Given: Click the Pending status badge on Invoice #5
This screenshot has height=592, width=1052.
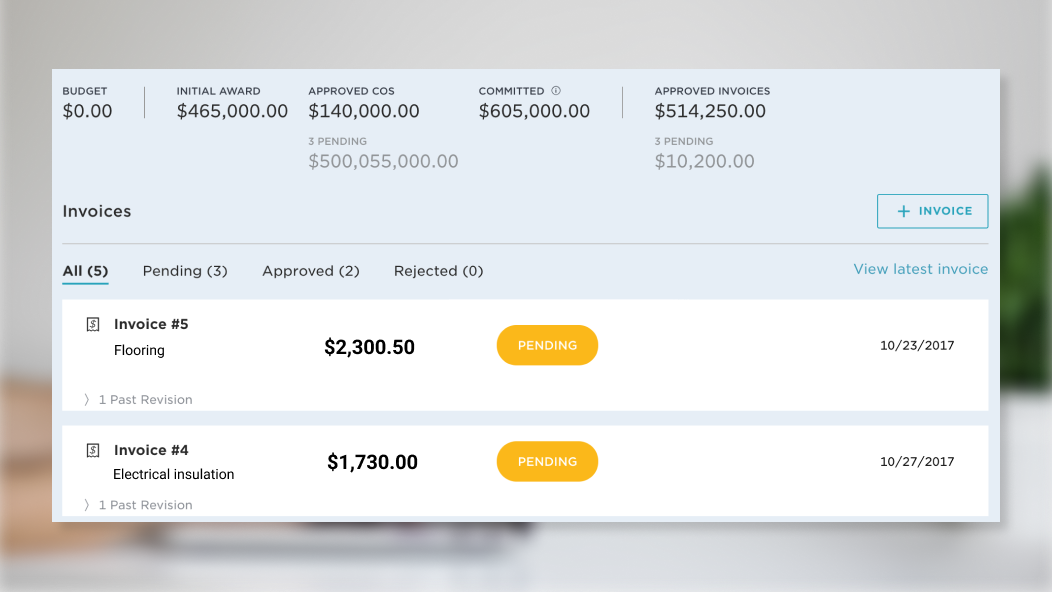Looking at the screenshot, I should [x=547, y=345].
